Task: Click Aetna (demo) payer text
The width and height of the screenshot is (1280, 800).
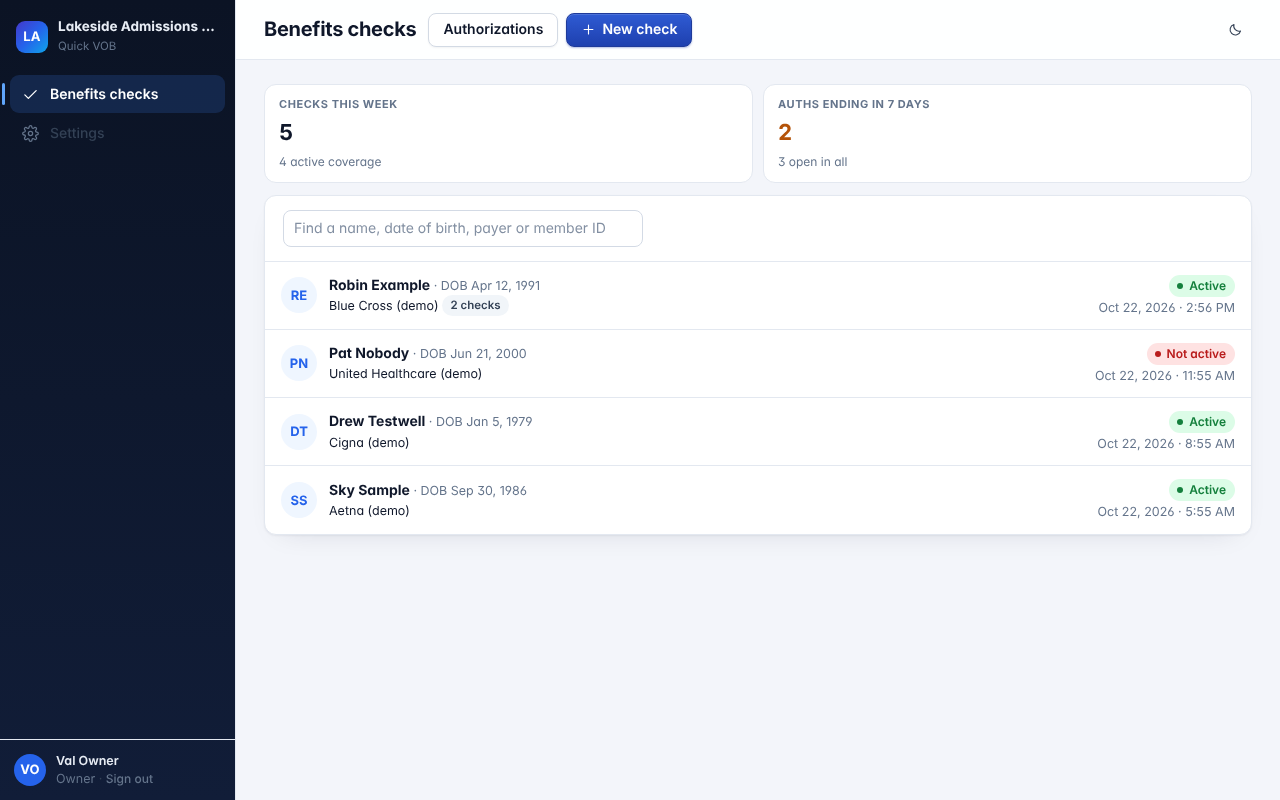Action: click(369, 511)
